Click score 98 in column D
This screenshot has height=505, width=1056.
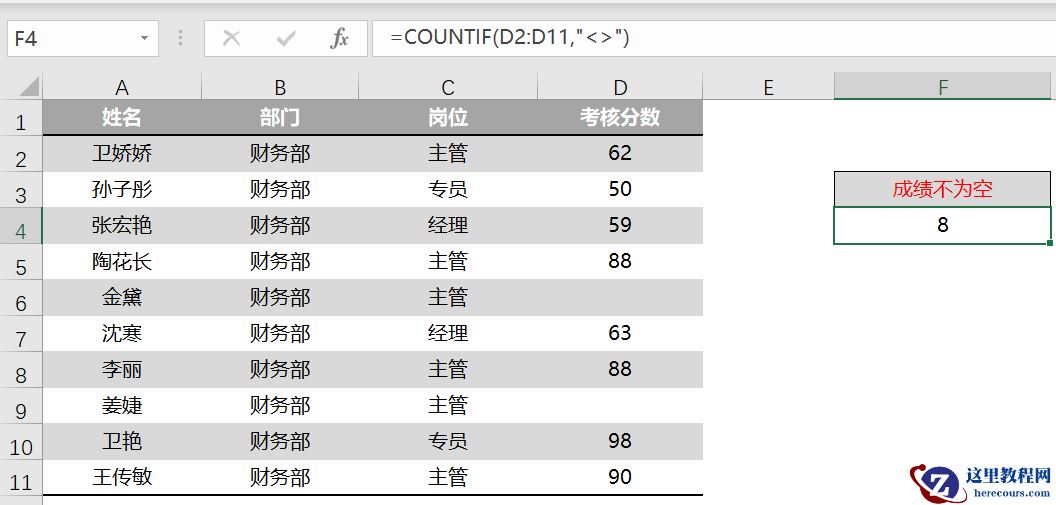click(x=620, y=441)
